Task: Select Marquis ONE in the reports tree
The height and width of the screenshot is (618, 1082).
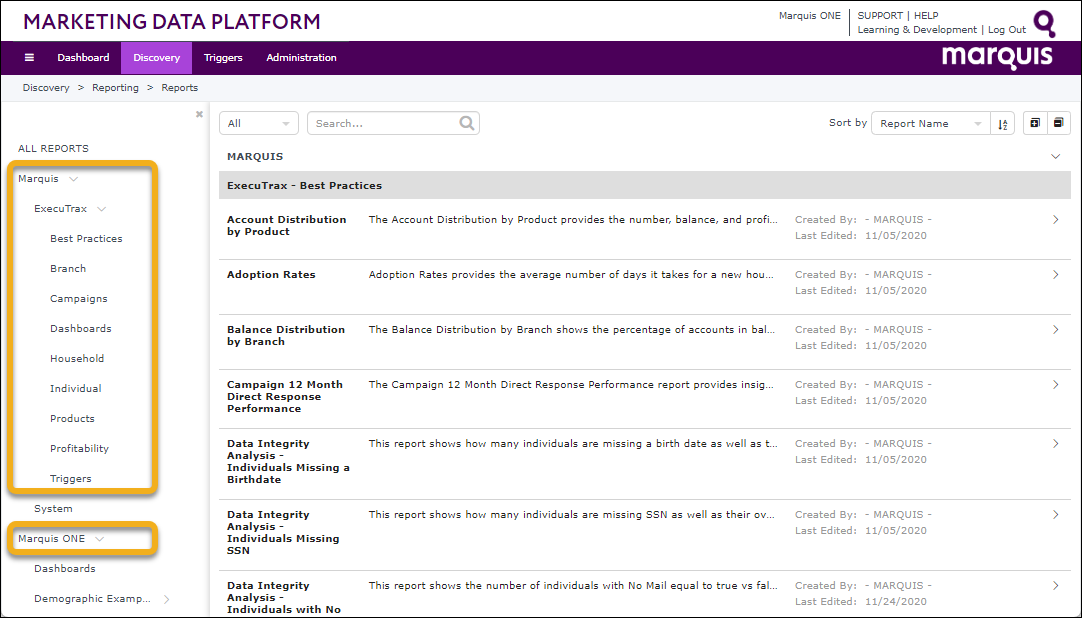Action: click(52, 539)
